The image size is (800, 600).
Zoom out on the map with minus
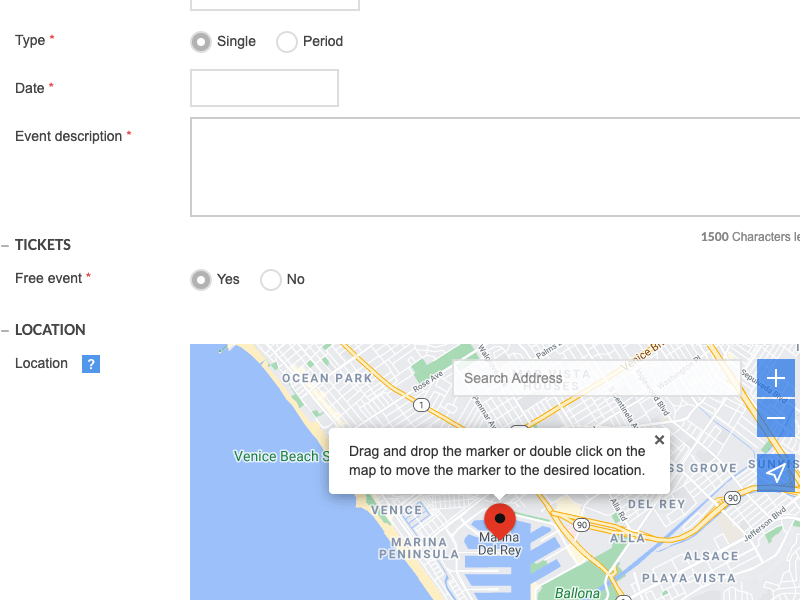pos(776,418)
